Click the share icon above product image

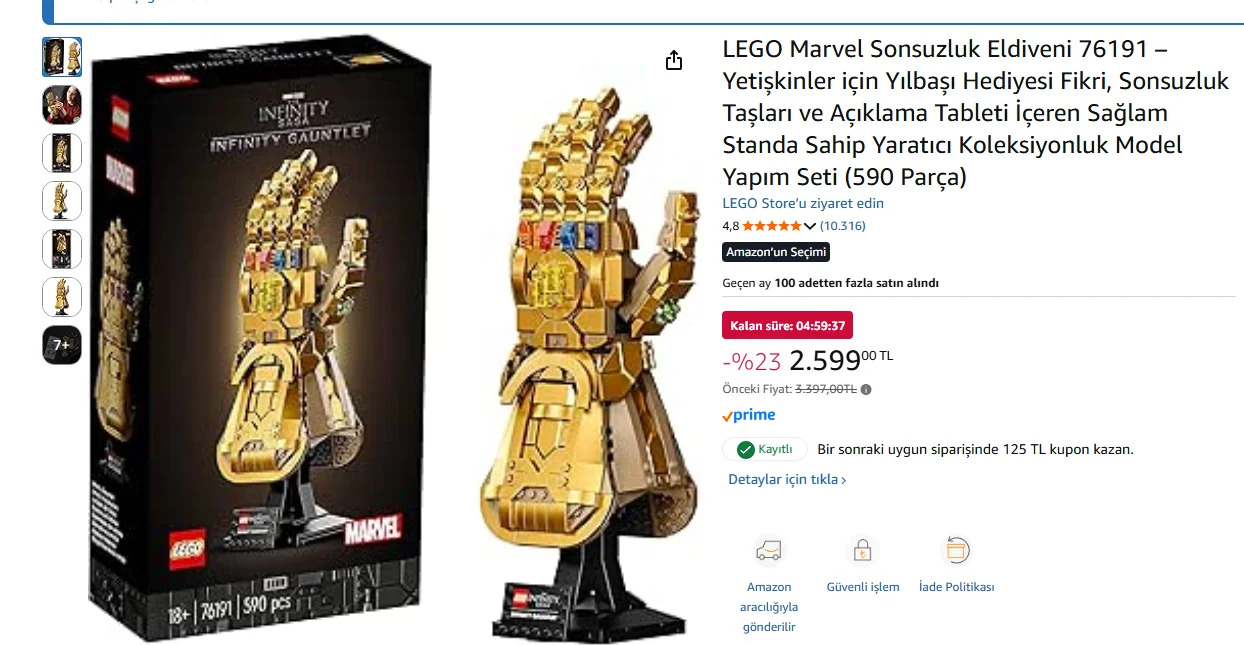[x=674, y=61]
